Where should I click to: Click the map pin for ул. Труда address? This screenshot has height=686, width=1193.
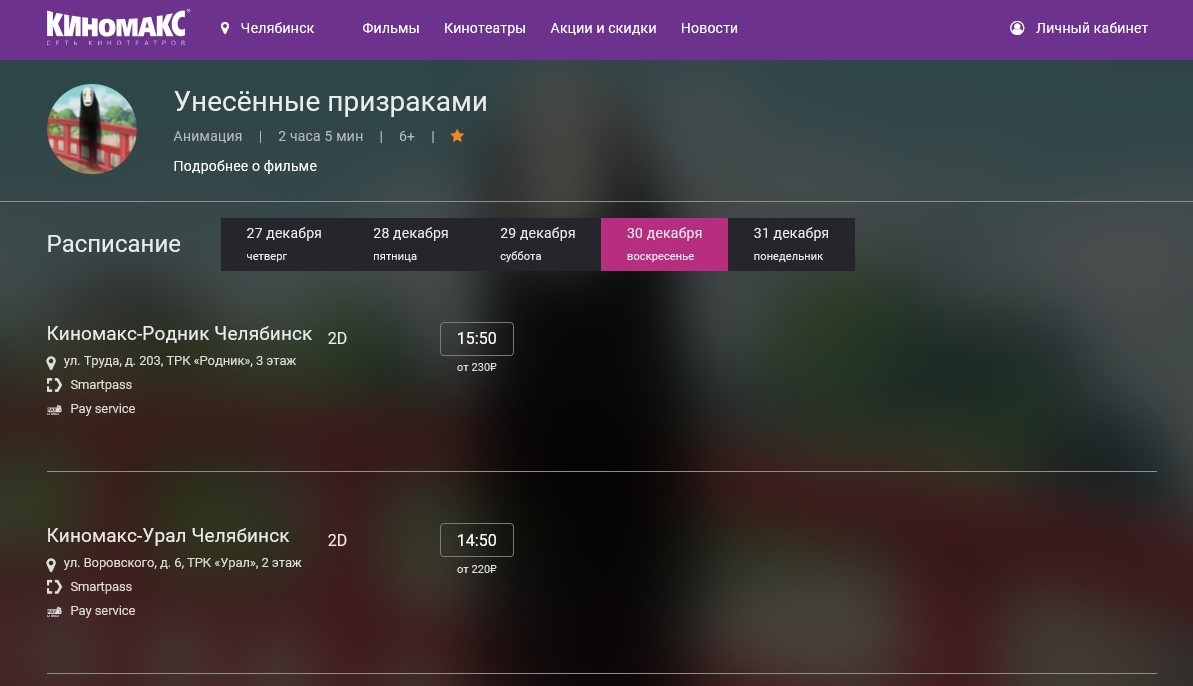click(51, 363)
